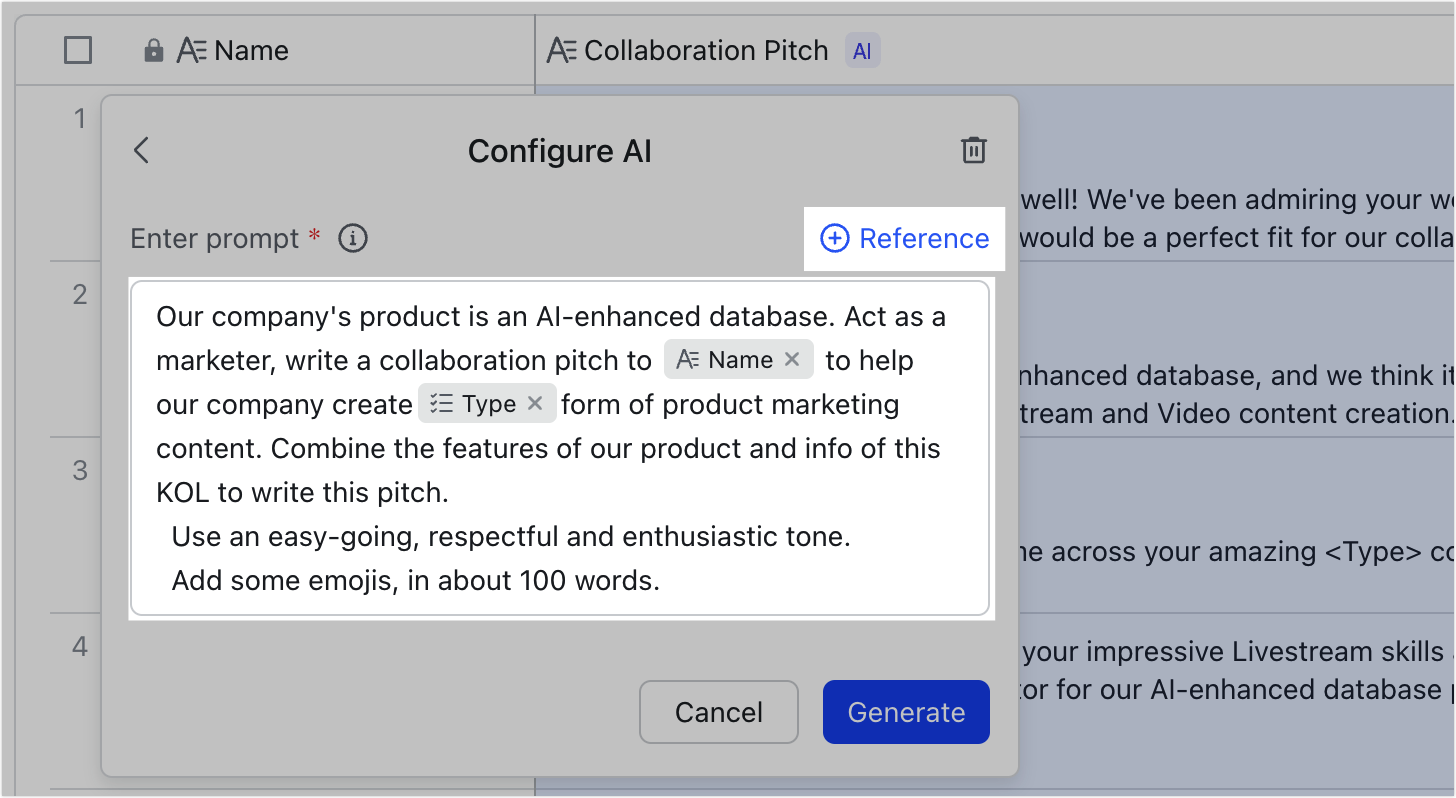Cancel the AI configuration

tap(718, 712)
